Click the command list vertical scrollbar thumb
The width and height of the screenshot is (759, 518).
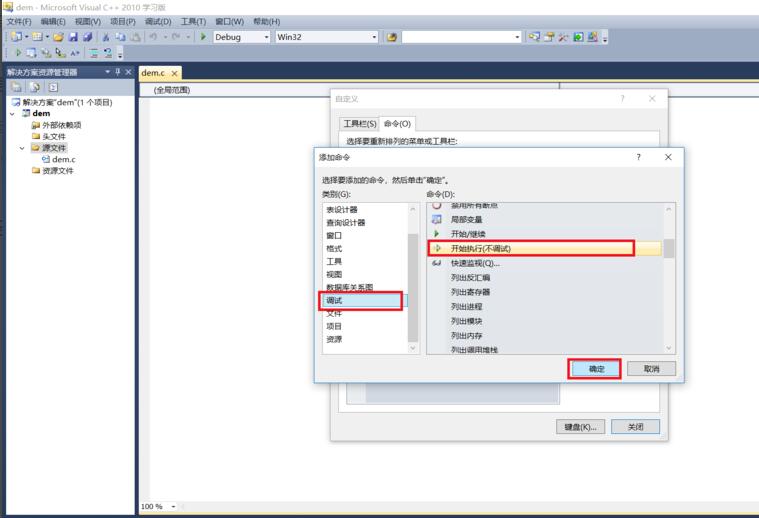click(668, 249)
